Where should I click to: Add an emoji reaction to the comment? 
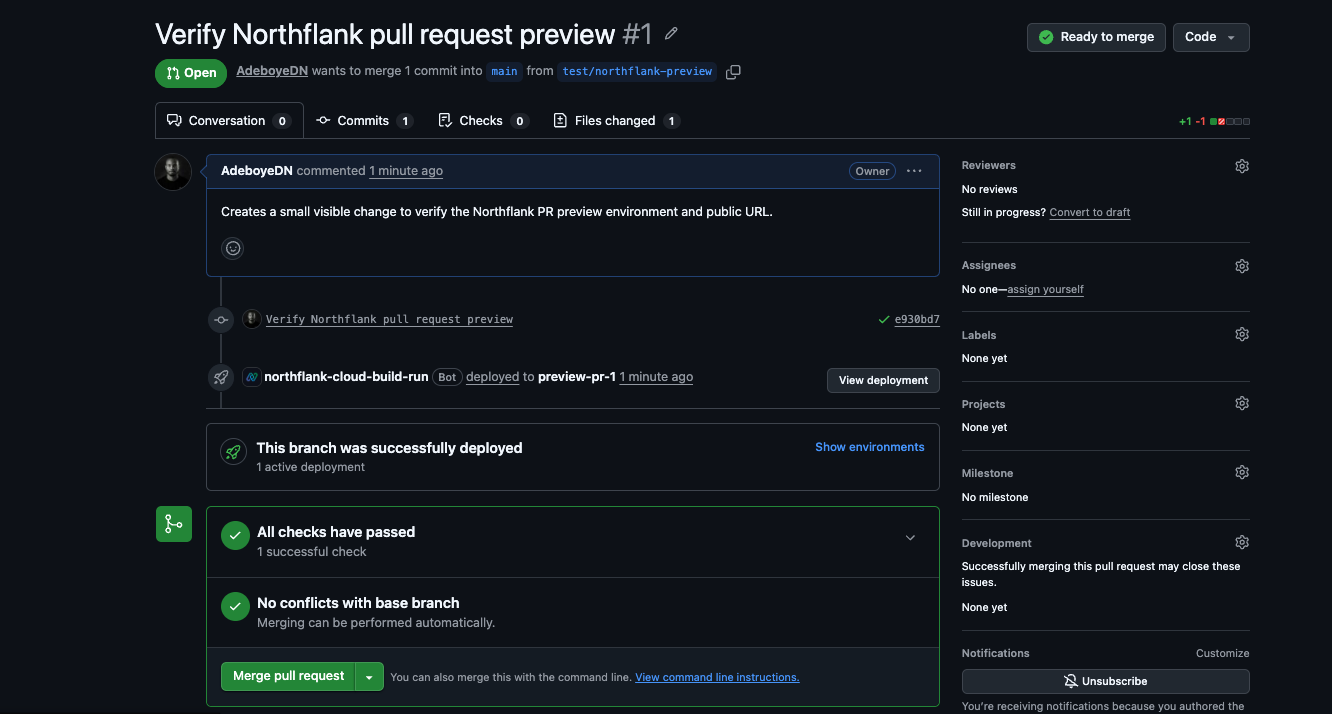(x=233, y=248)
